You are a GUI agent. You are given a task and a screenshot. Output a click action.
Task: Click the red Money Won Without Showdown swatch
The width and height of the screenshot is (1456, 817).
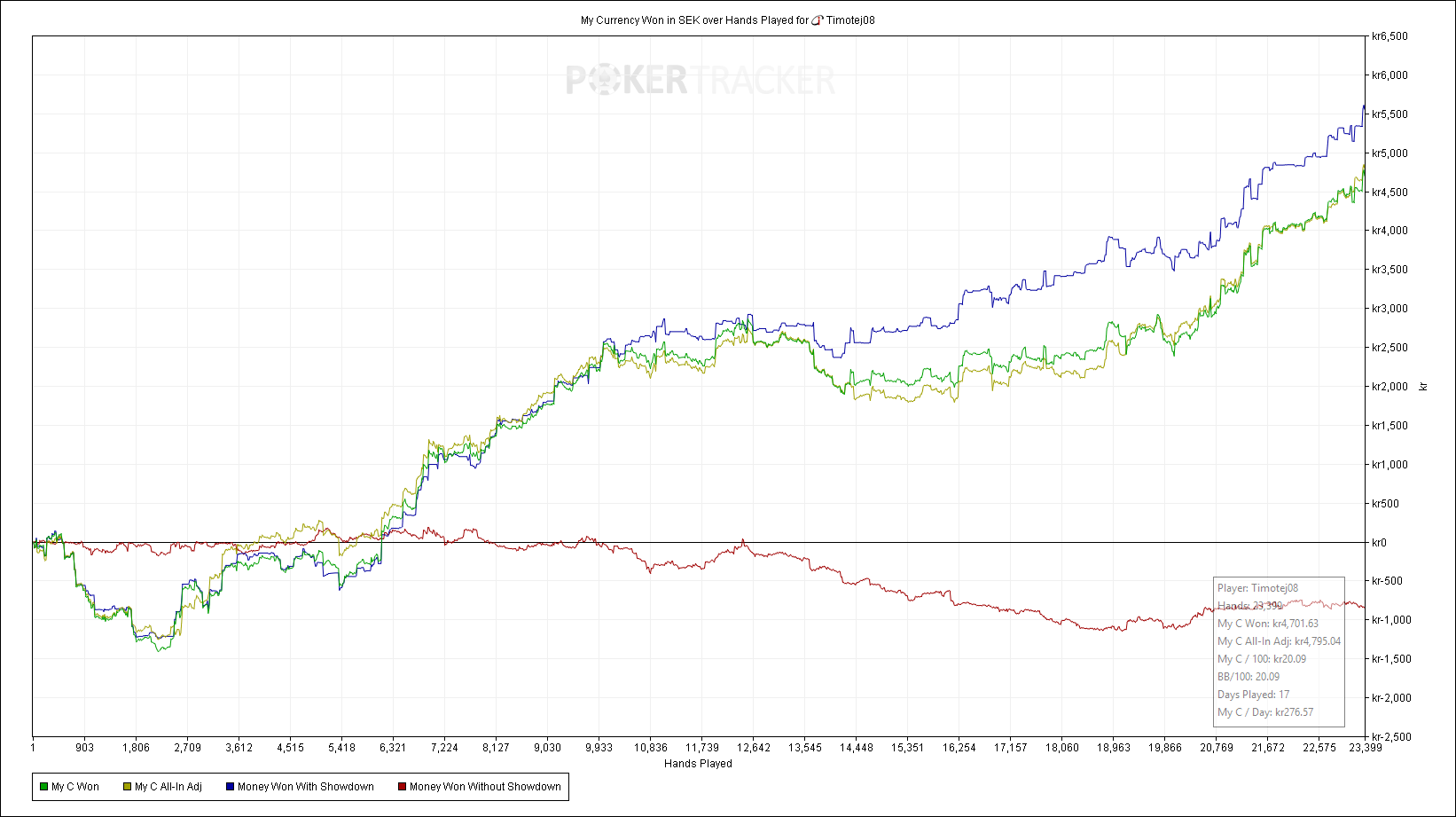click(x=402, y=787)
